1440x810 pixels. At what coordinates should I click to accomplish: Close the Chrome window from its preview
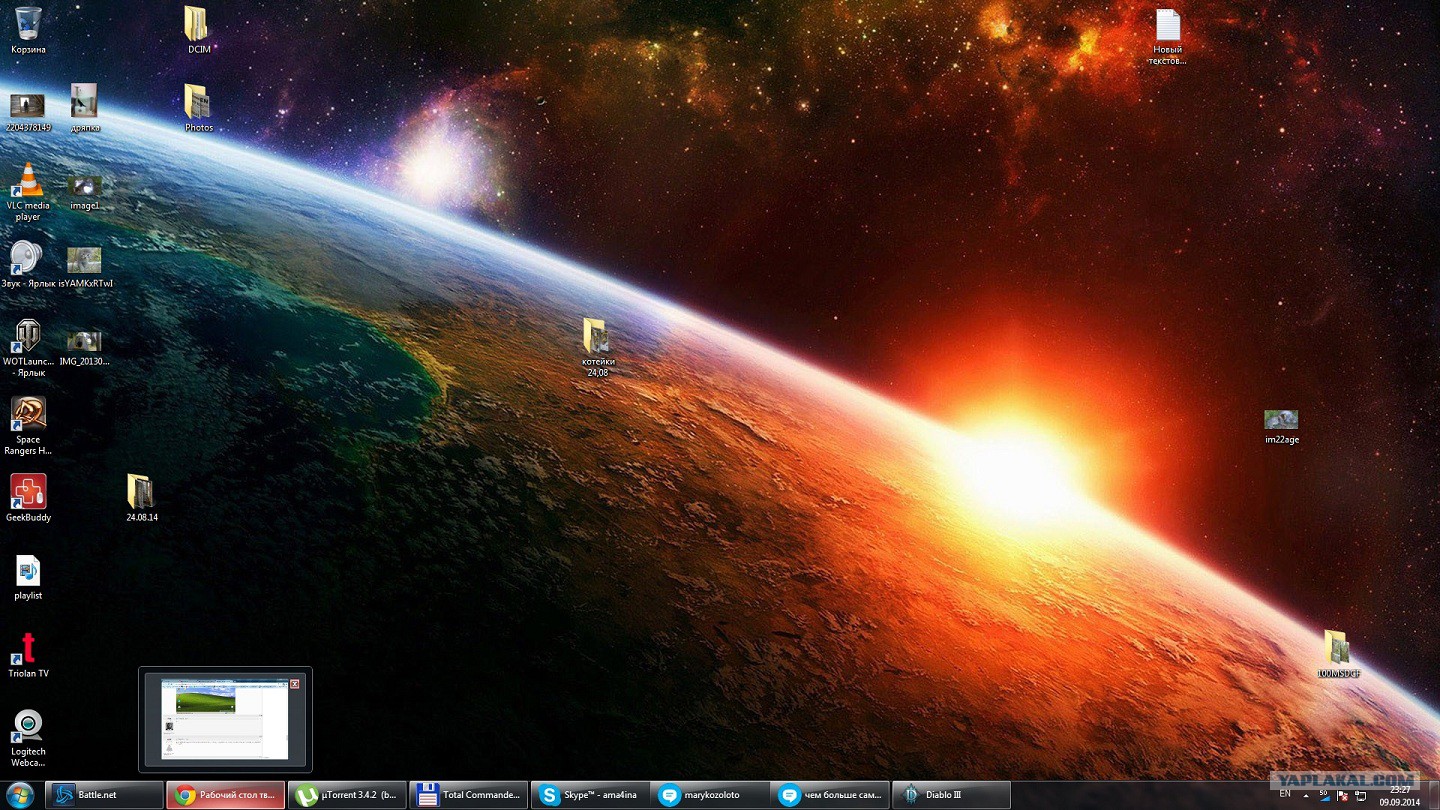point(295,684)
